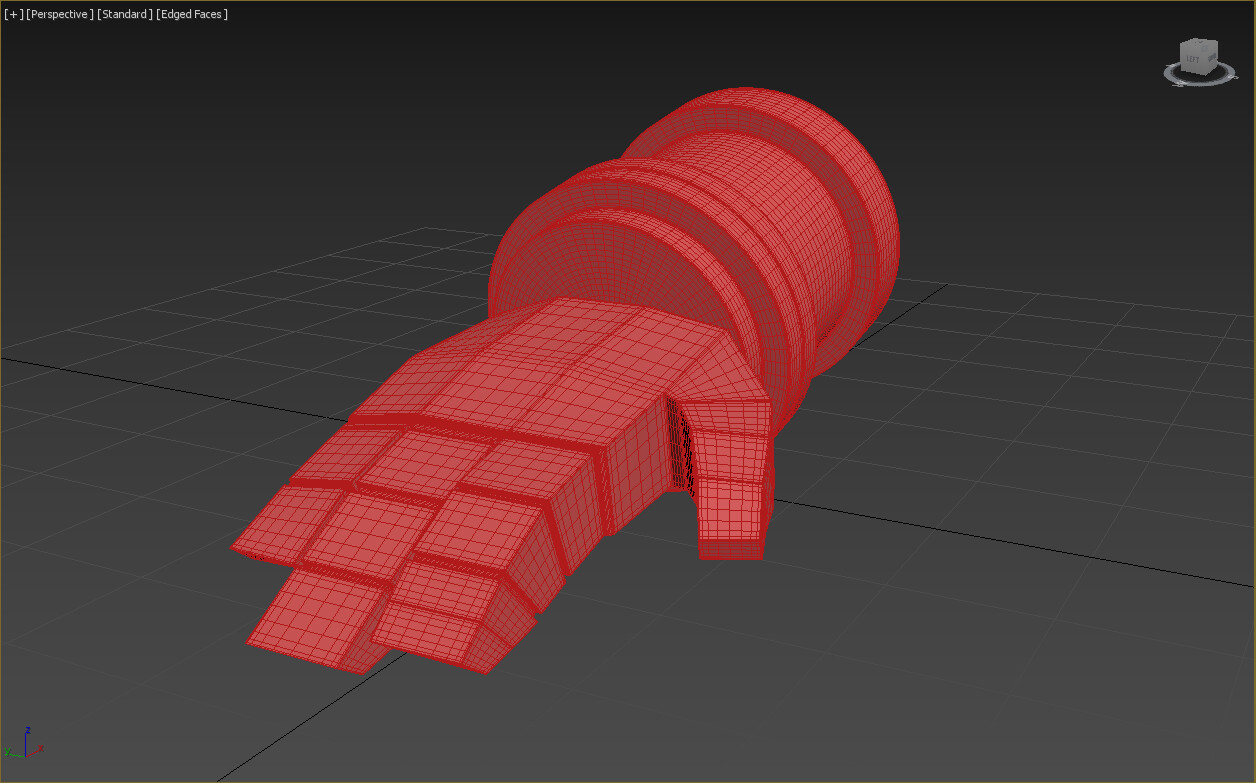Open the Edged Faces display dropdown
This screenshot has width=1256, height=783.
click(x=191, y=14)
